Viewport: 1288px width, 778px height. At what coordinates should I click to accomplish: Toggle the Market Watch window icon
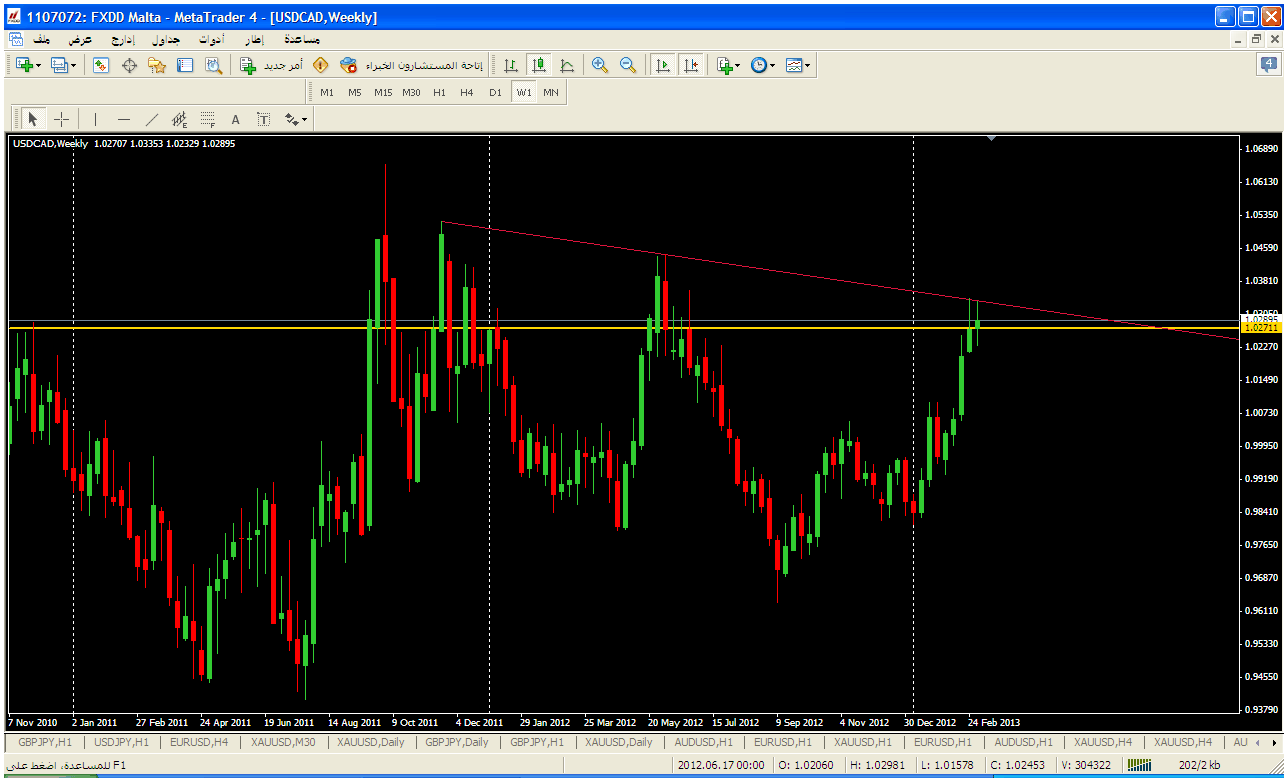click(x=101, y=65)
